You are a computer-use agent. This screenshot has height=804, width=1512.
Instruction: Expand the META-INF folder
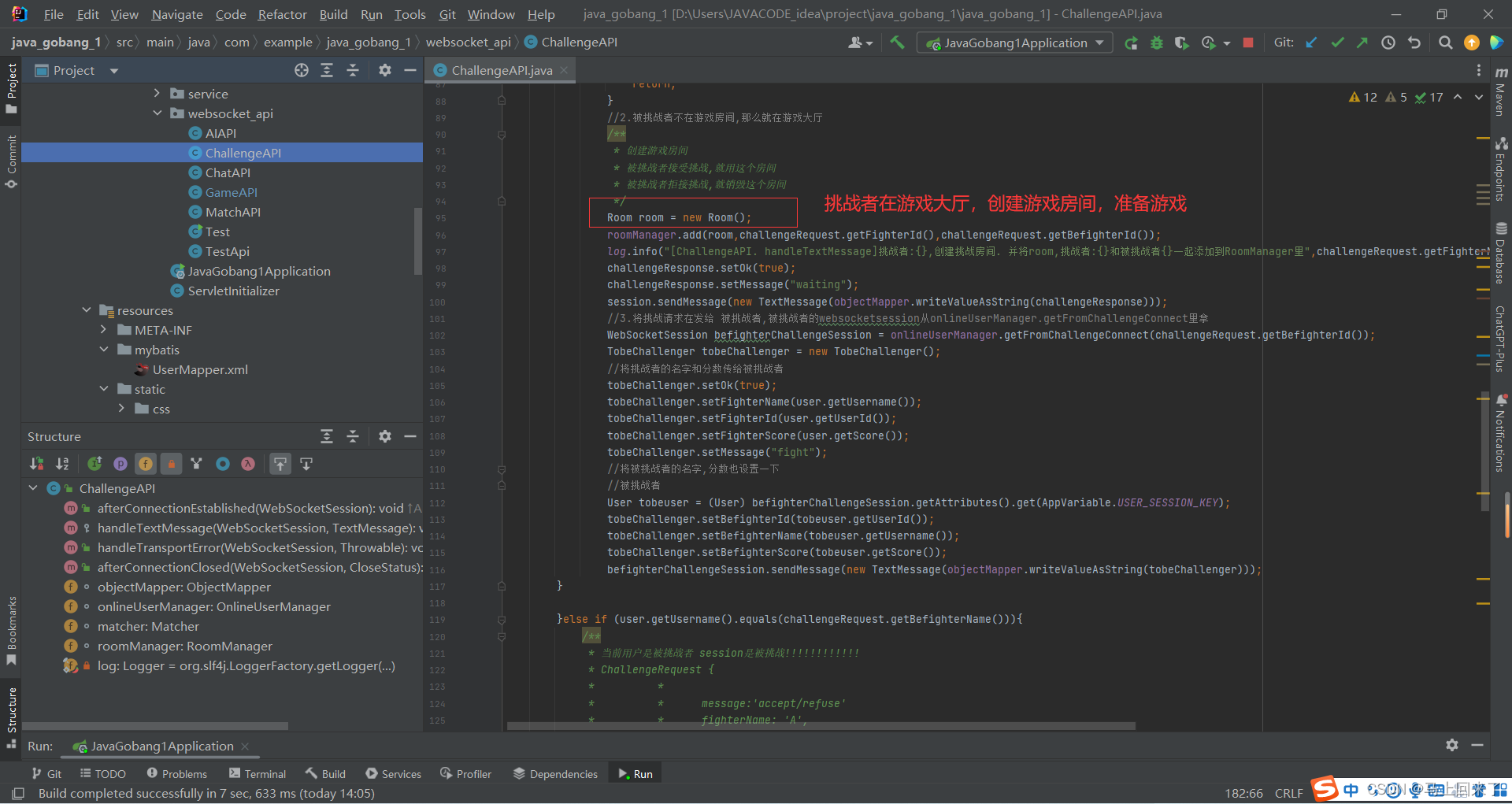pos(103,330)
